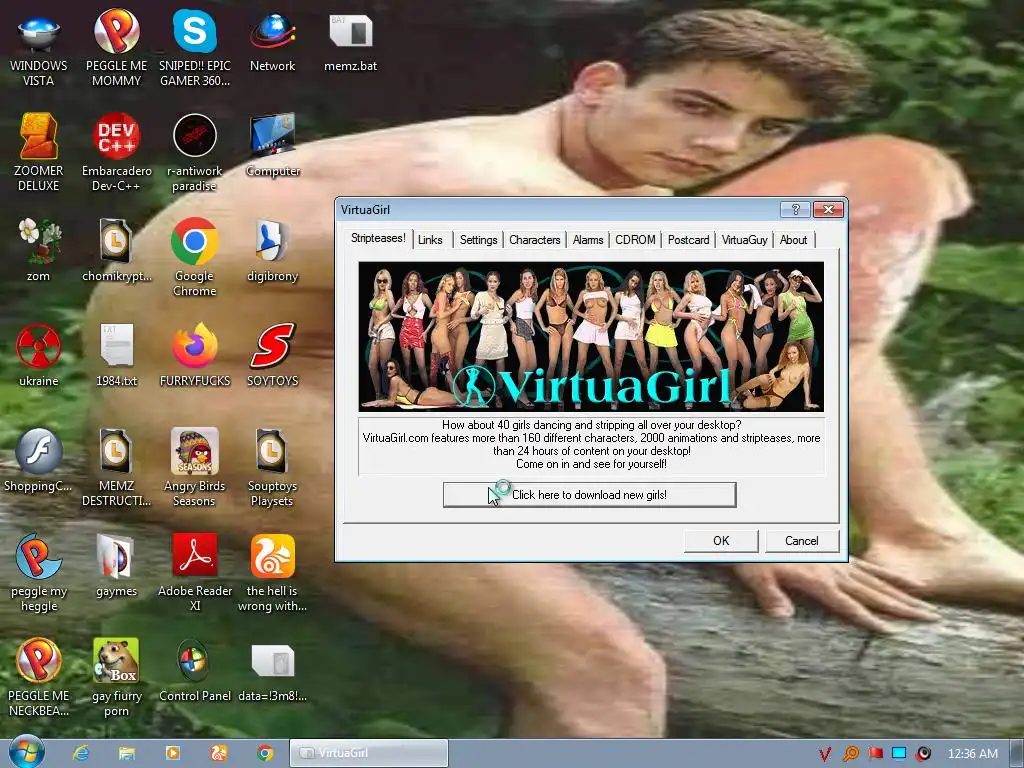Viewport: 1024px width, 768px height.
Task: Select the zom flower icon
Action: pyautogui.click(x=39, y=251)
